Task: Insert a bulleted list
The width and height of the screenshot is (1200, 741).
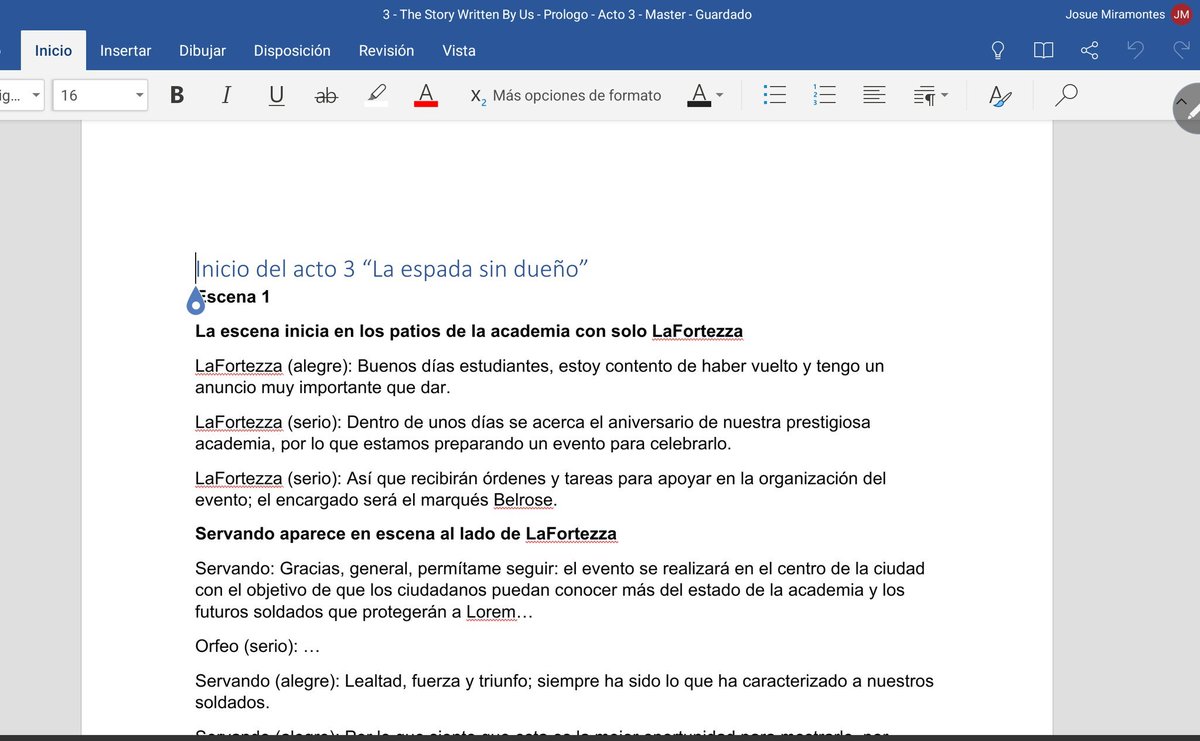Action: tap(774, 95)
